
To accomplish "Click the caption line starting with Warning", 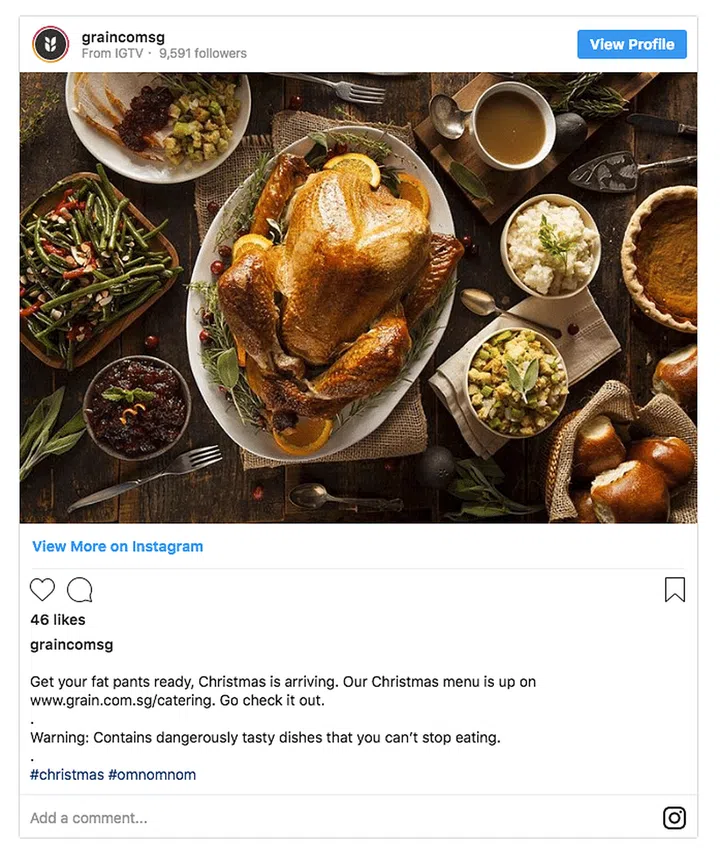I will pos(265,738).
